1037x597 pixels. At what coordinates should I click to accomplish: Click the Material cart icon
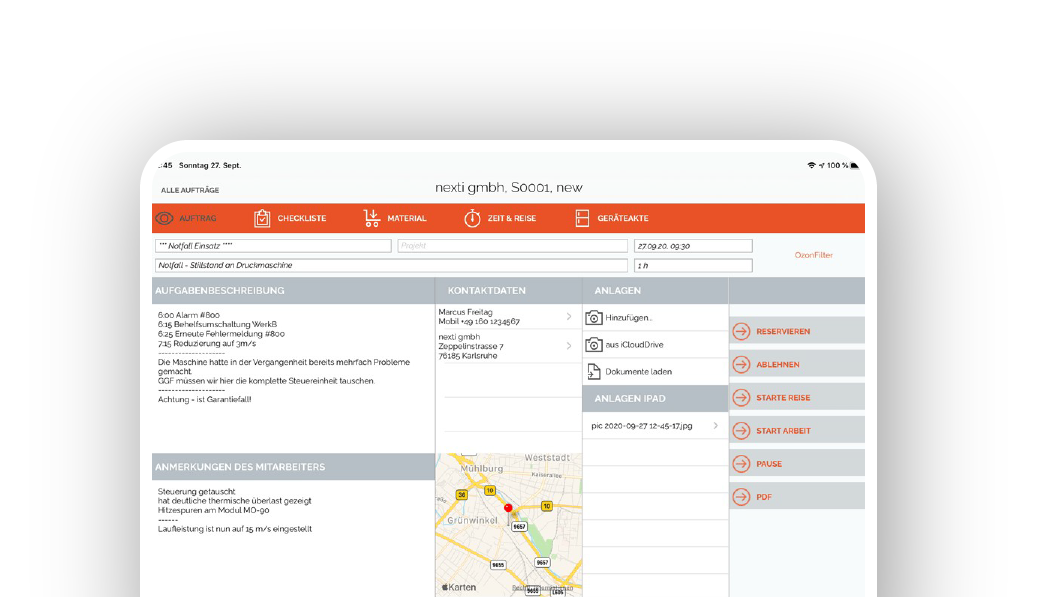372,218
